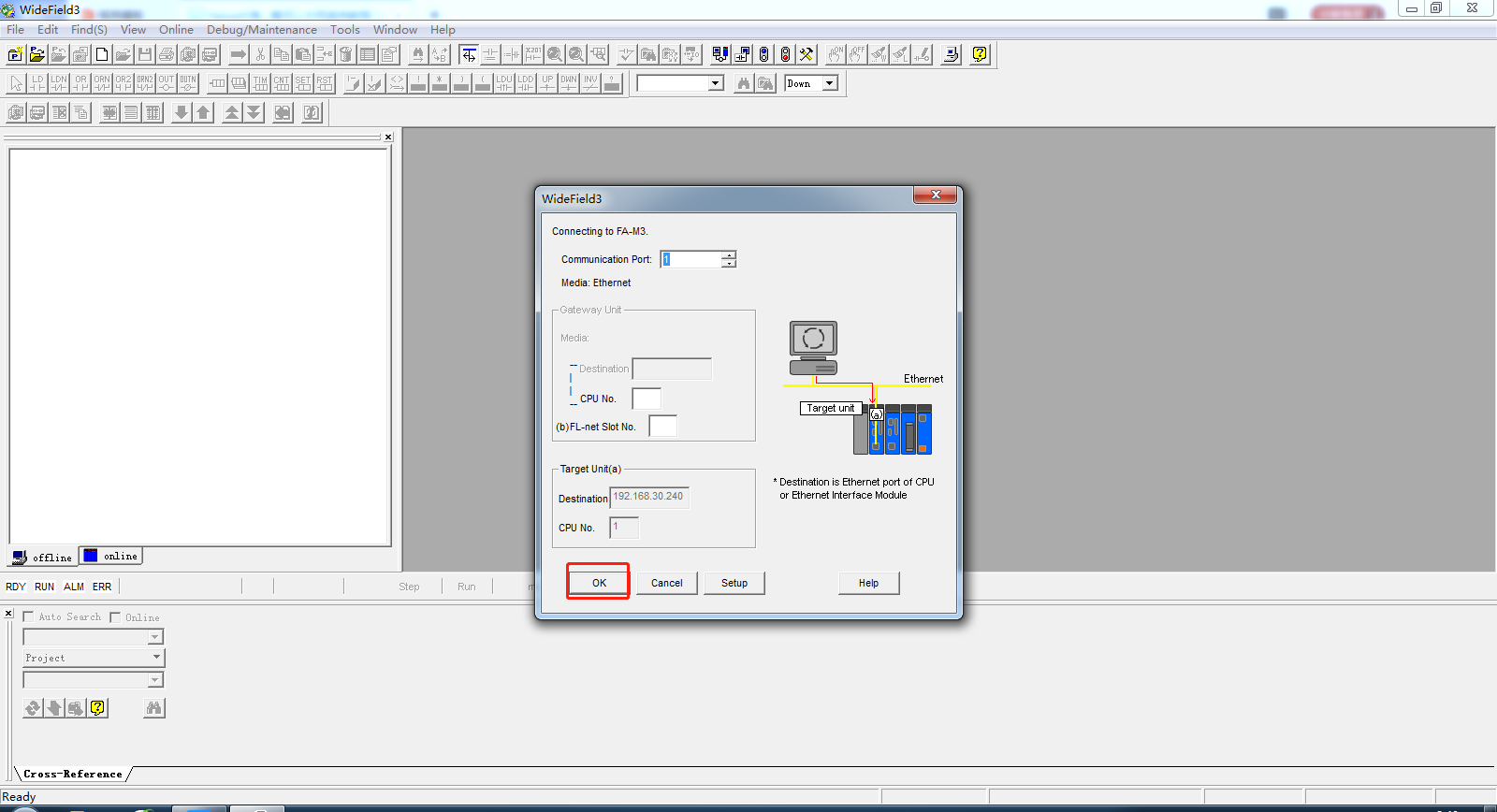Screen dimensions: 1497x812
Task: Click the hammer and wrench tools icon
Action: 807,54
